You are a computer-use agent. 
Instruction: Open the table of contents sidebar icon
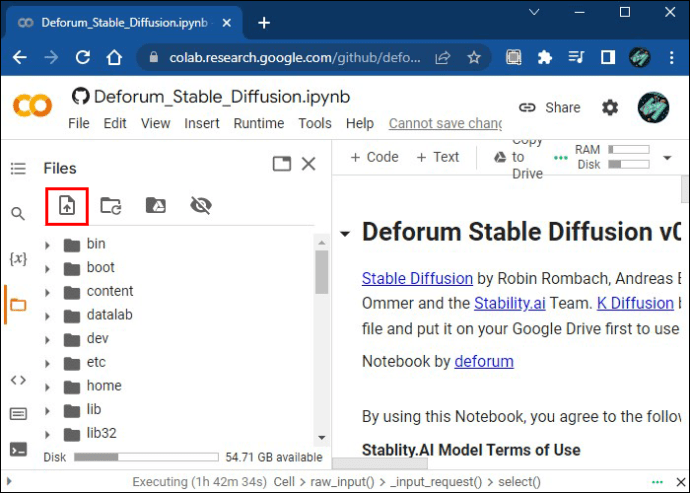[18, 168]
